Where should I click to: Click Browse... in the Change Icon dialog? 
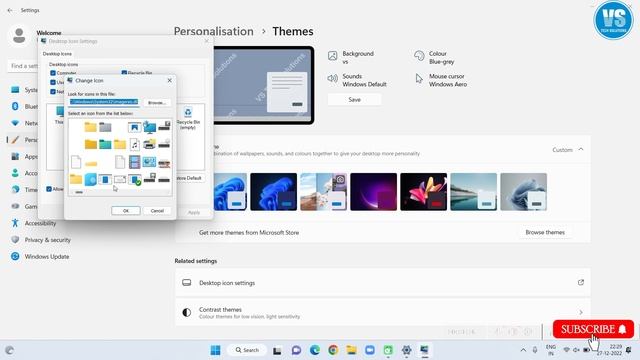pyautogui.click(x=157, y=102)
